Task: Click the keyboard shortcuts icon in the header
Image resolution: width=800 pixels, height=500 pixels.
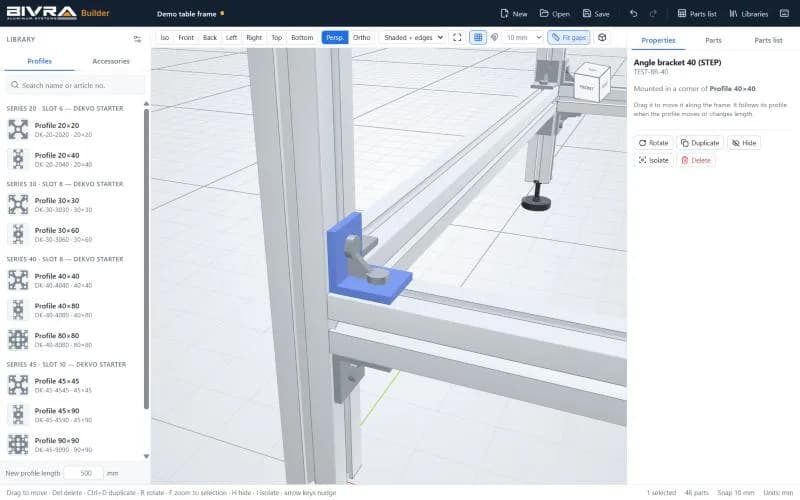Action: tap(784, 14)
